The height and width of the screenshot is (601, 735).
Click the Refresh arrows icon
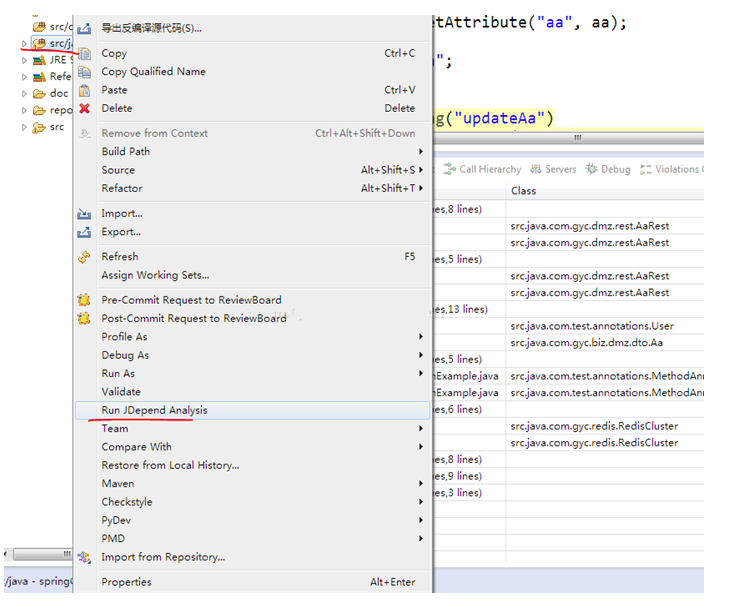tap(84, 257)
